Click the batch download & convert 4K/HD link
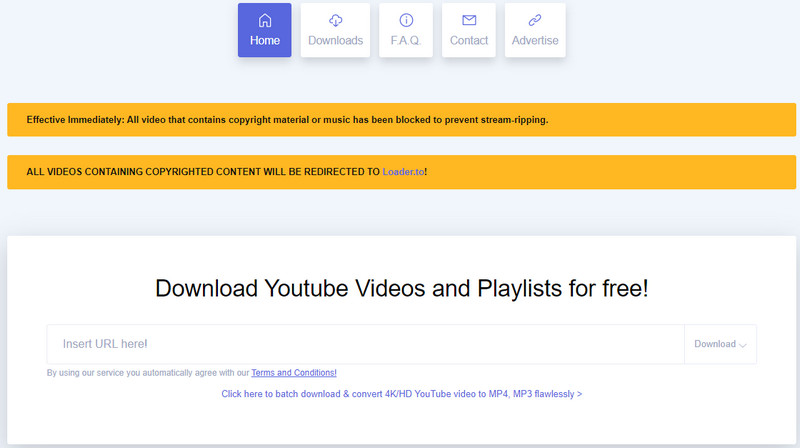The width and height of the screenshot is (800, 448). click(x=402, y=394)
